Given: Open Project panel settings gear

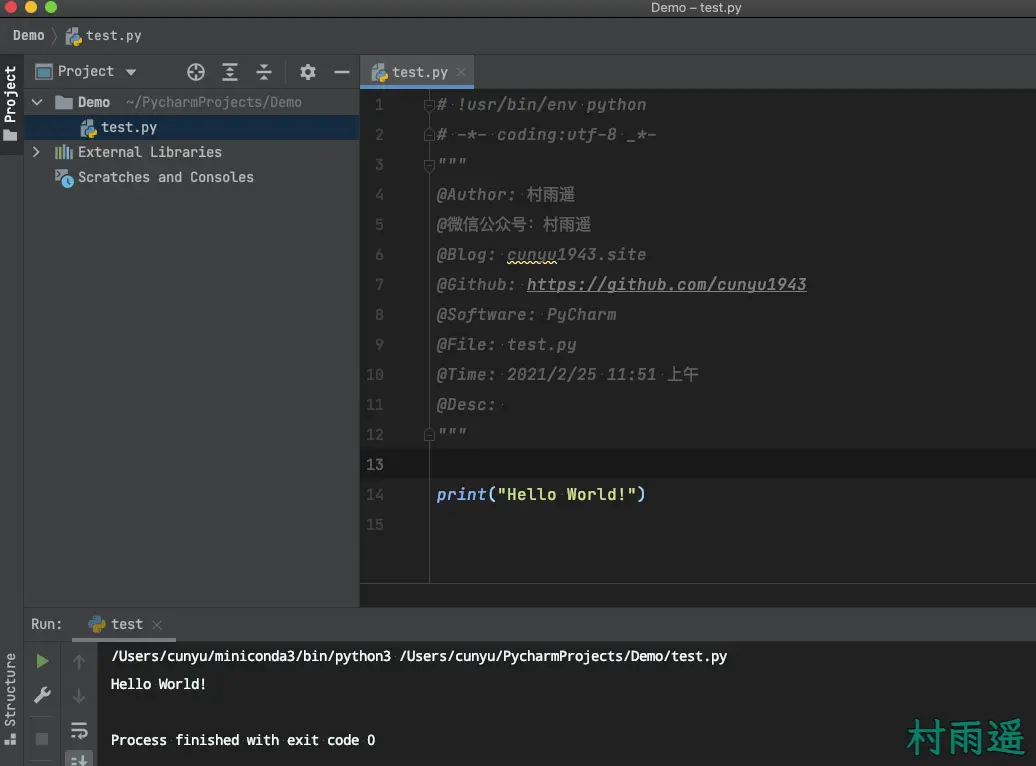Looking at the screenshot, I should [x=308, y=72].
